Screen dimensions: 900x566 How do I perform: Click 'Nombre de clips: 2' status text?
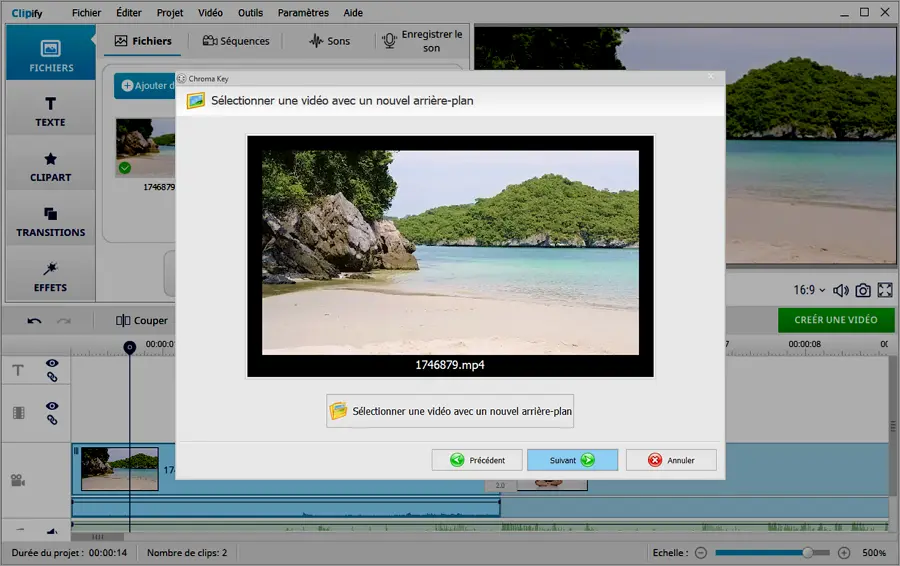(x=187, y=553)
